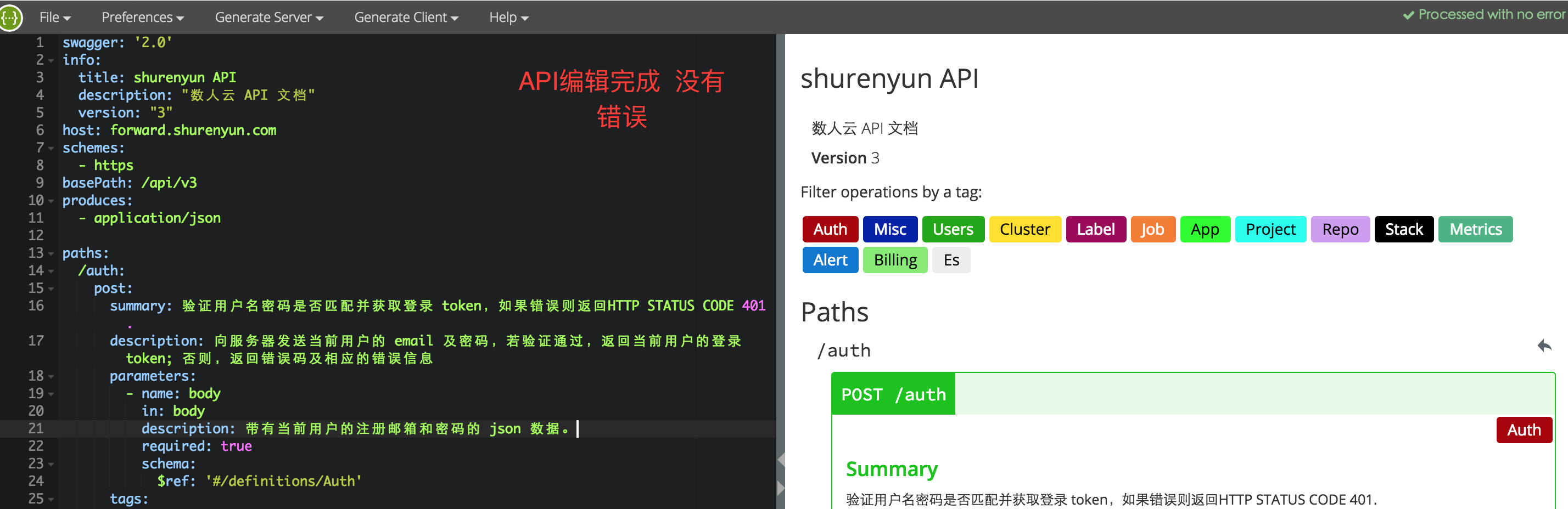Fold the tags block at line 25
Viewport: 1568px width, 509px height.
click(51, 500)
